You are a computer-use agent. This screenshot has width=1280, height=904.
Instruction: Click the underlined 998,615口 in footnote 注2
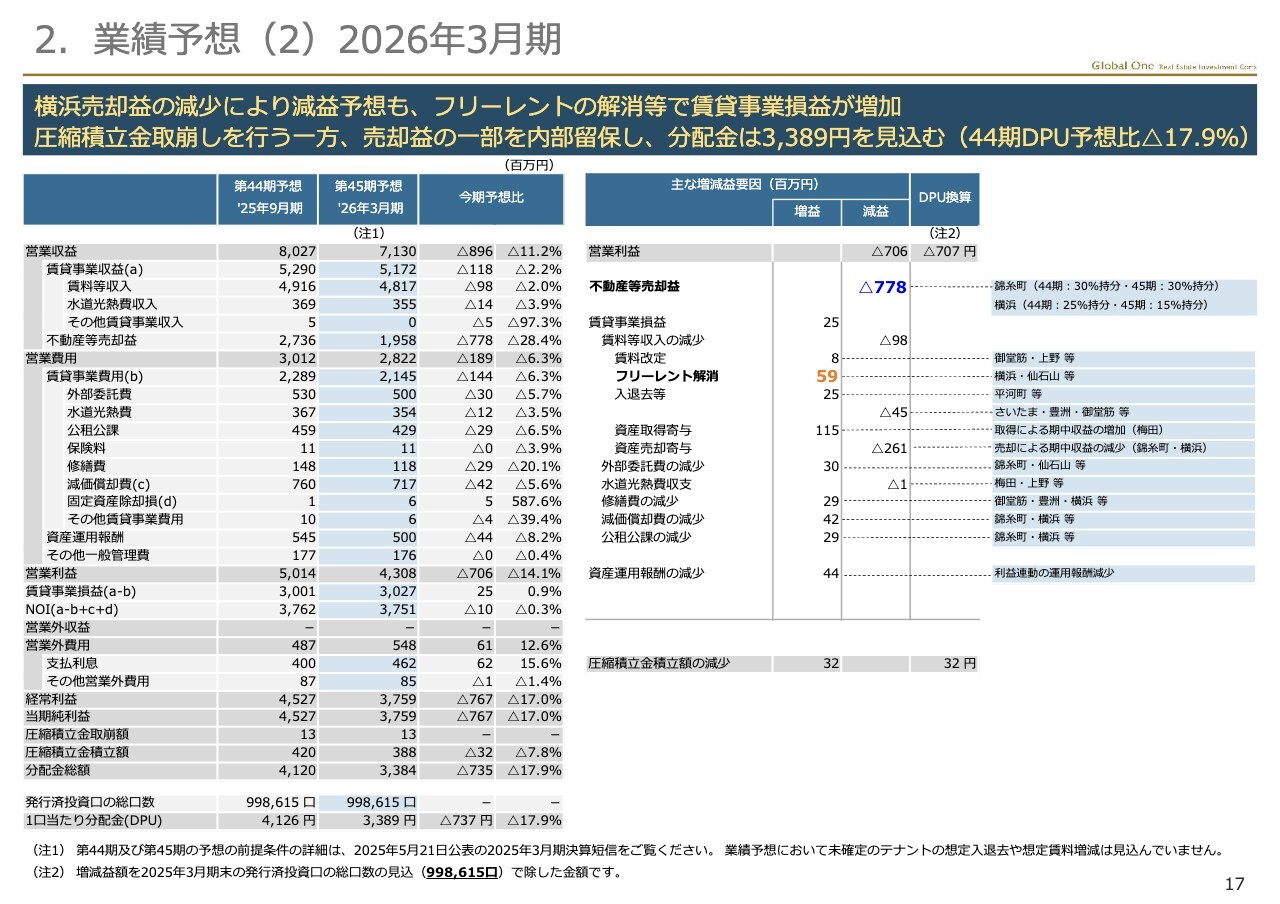pyautogui.click(x=463, y=872)
